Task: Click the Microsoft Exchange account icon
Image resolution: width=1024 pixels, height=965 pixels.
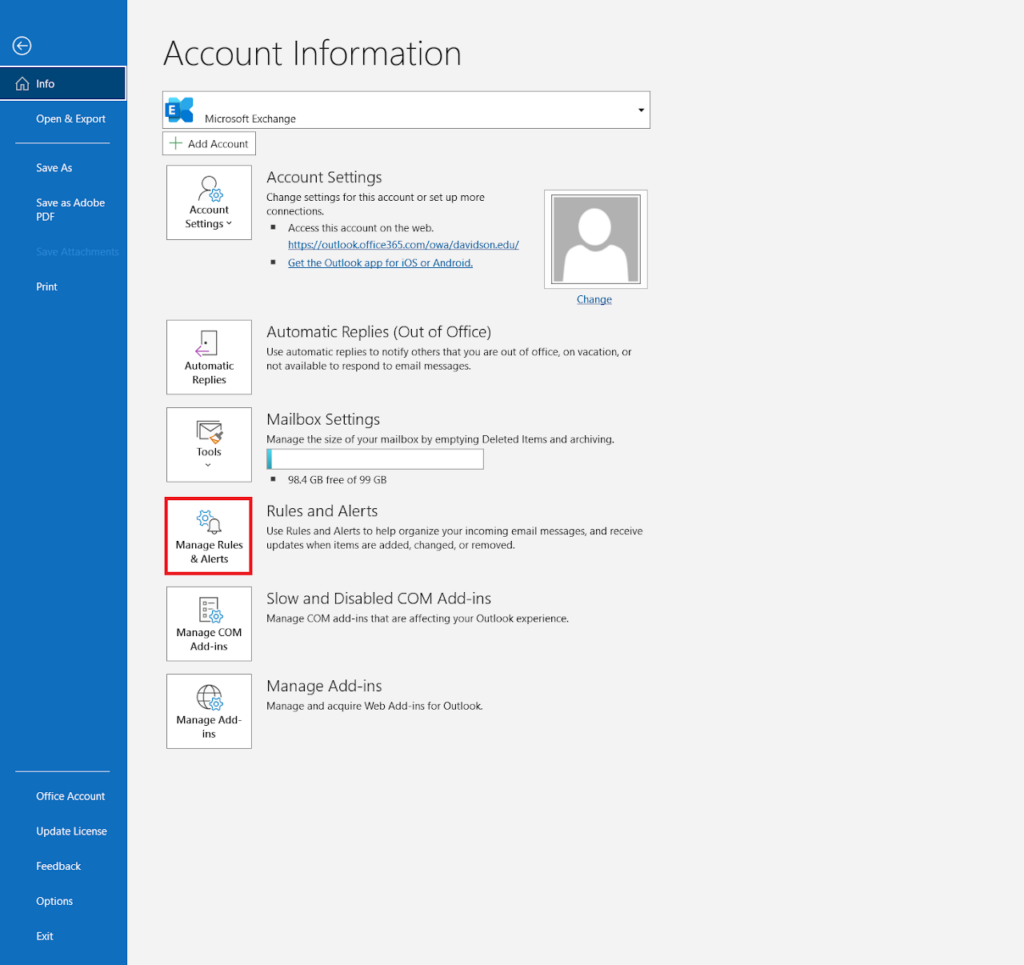Action: click(180, 110)
